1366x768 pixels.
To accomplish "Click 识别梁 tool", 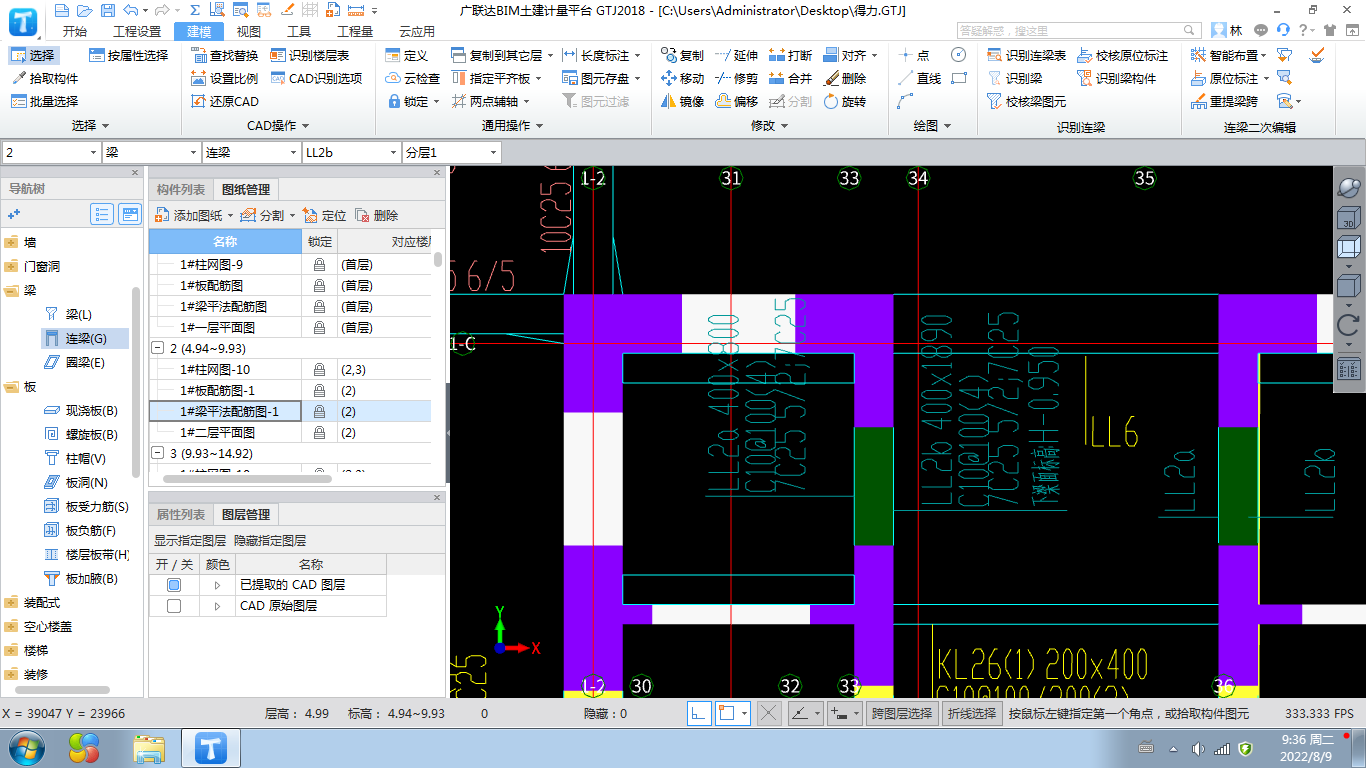I will point(1015,78).
